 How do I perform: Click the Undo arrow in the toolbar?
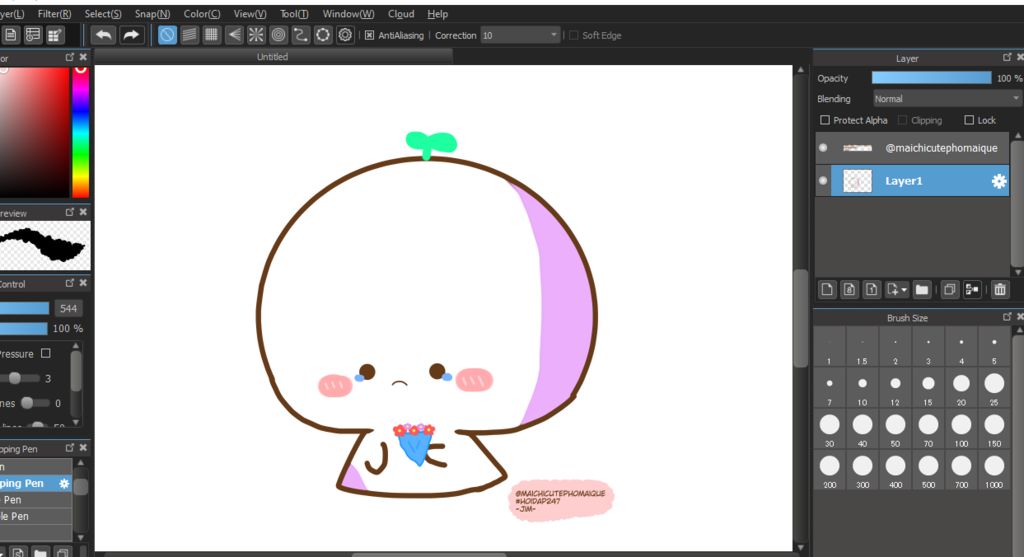click(103, 35)
